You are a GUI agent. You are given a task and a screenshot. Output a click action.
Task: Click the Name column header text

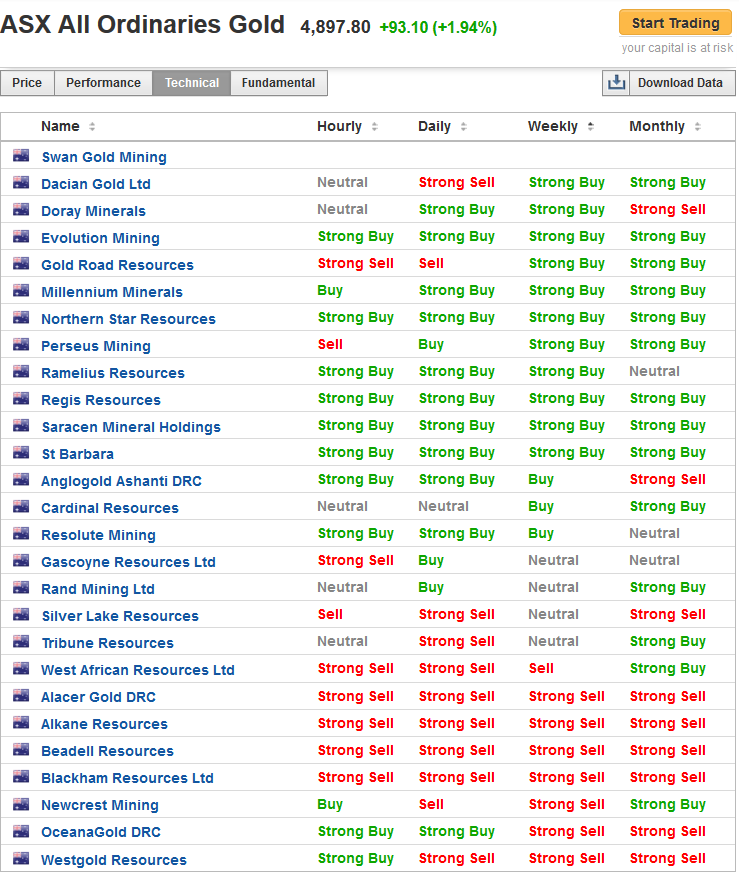pyautogui.click(x=60, y=127)
